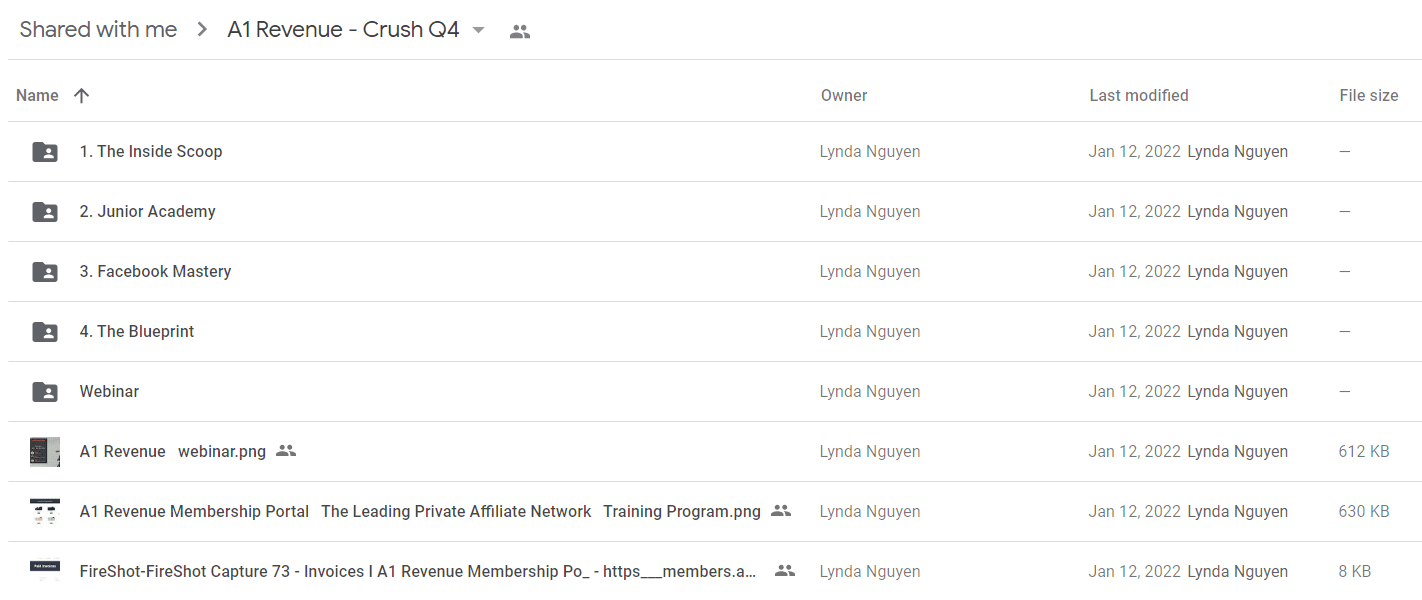This screenshot has height=600, width=1422.
Task: Open the A1 Revenue - Crush Q4 folder dropdown
Action: point(478,30)
